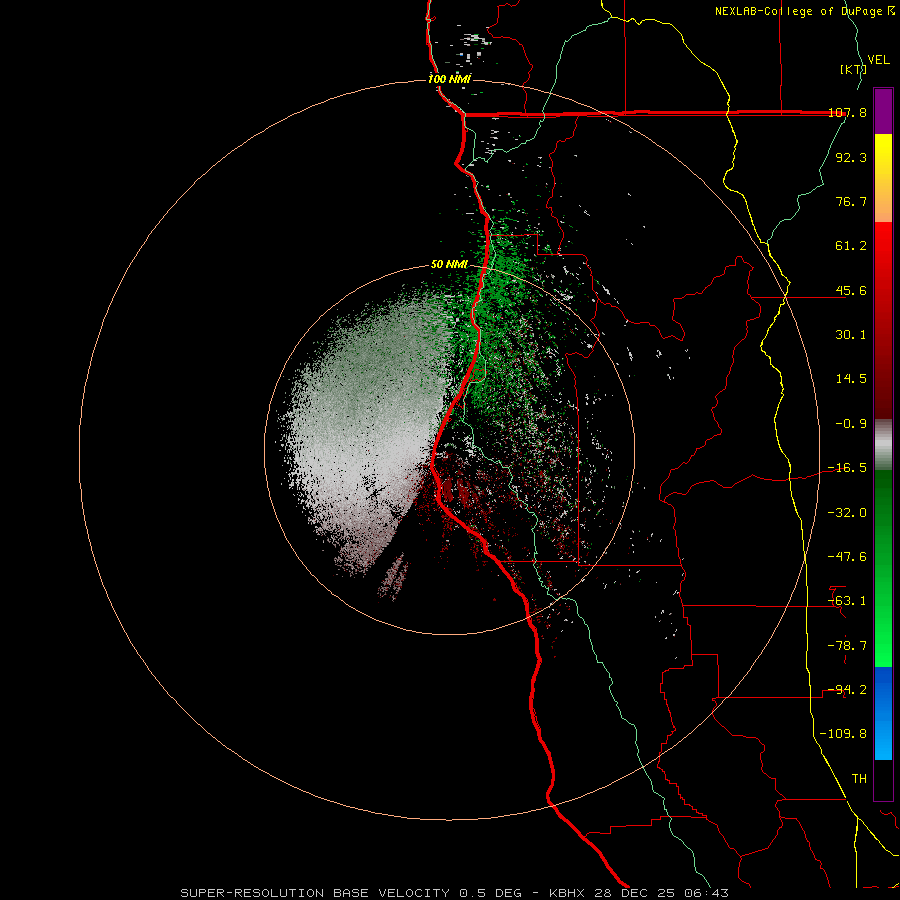Click the yellow-orange segment of velocity color bar

click(883, 178)
